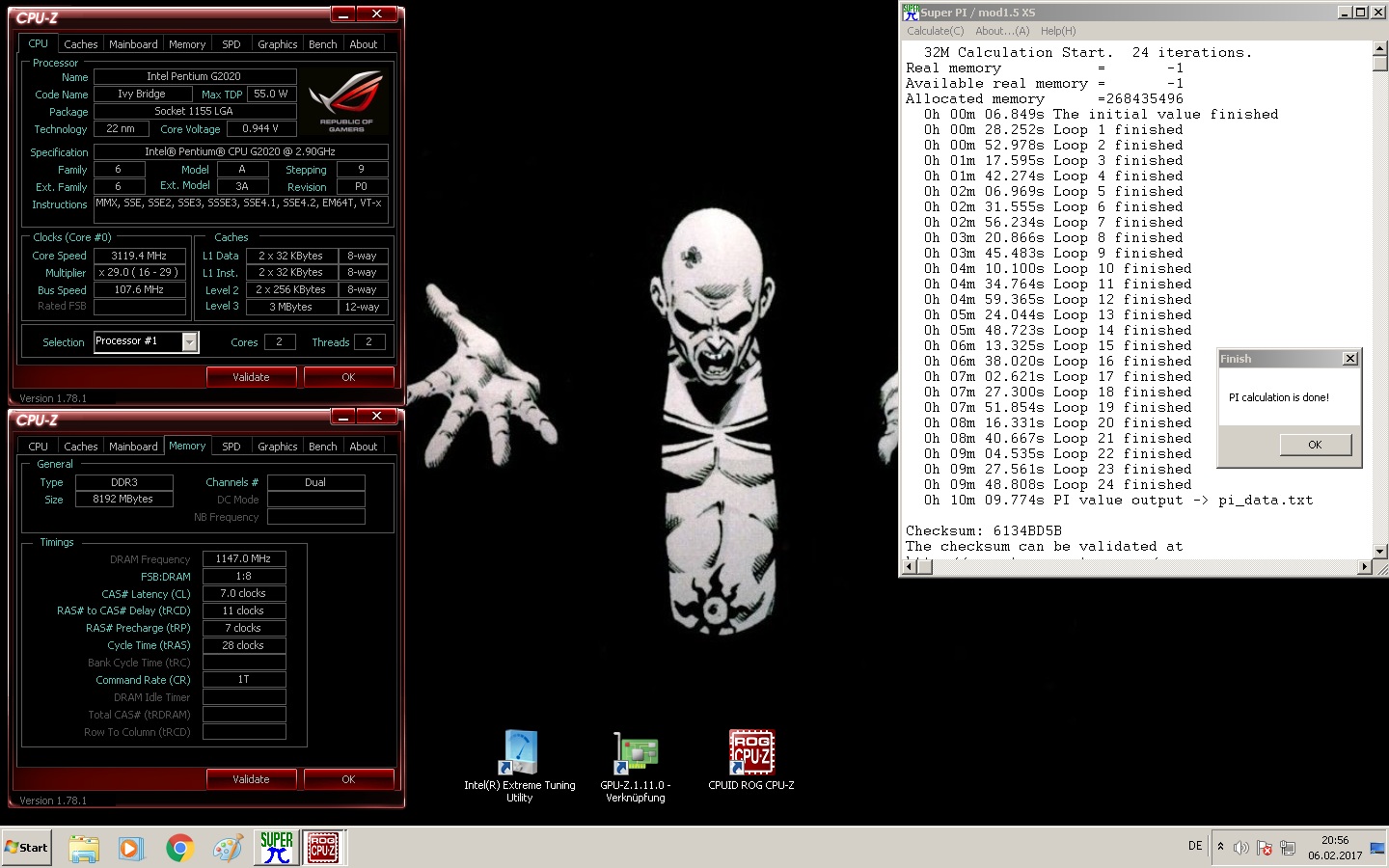This screenshot has width=1389, height=868.
Task: Switch to Super PI taskbar button
Action: (276, 848)
